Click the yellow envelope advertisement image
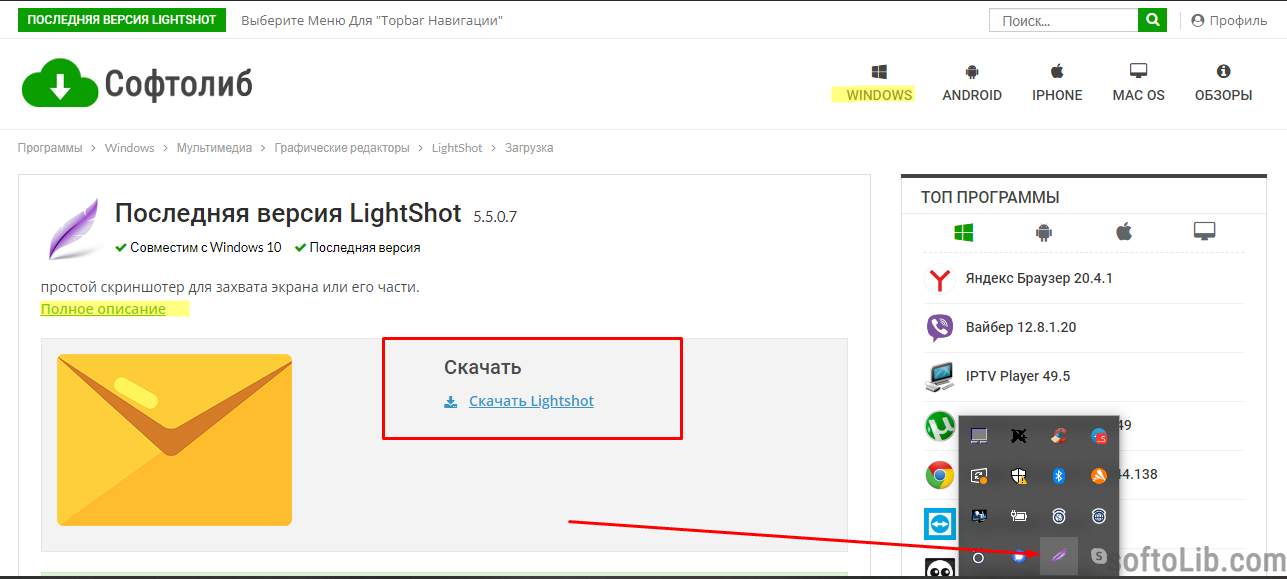This screenshot has width=1287, height=579. pyautogui.click(x=175, y=439)
